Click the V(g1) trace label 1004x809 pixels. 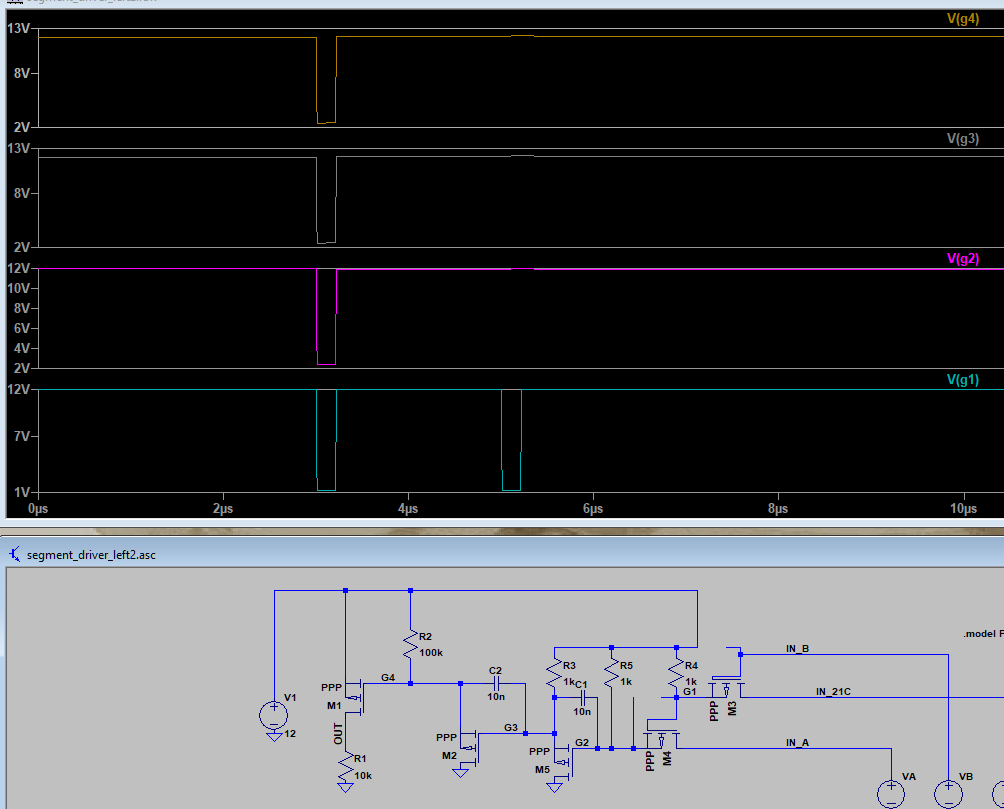(x=962, y=380)
